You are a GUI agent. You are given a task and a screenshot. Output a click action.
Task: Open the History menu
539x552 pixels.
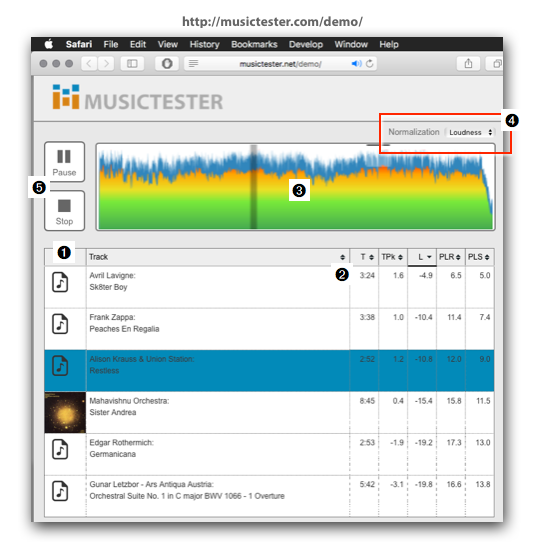pos(205,44)
